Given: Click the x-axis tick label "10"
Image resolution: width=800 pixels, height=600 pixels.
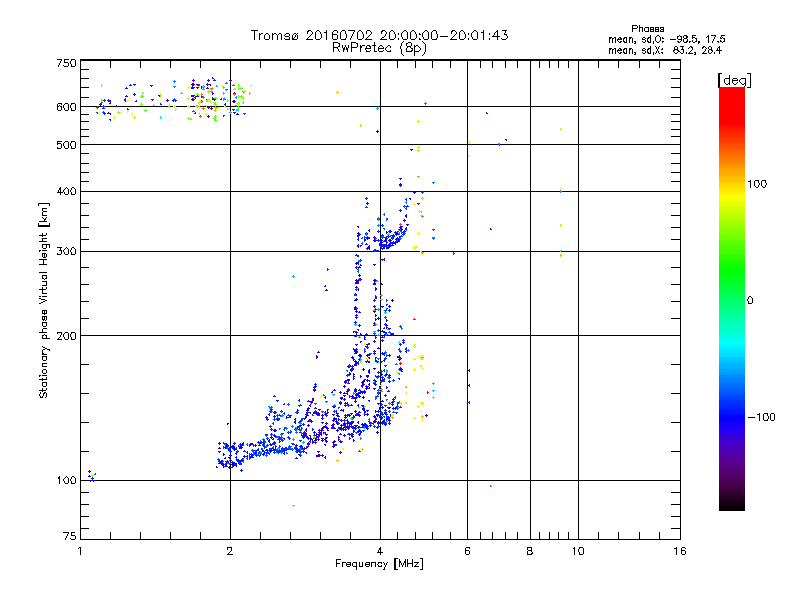Looking at the screenshot, I should [x=578, y=551].
